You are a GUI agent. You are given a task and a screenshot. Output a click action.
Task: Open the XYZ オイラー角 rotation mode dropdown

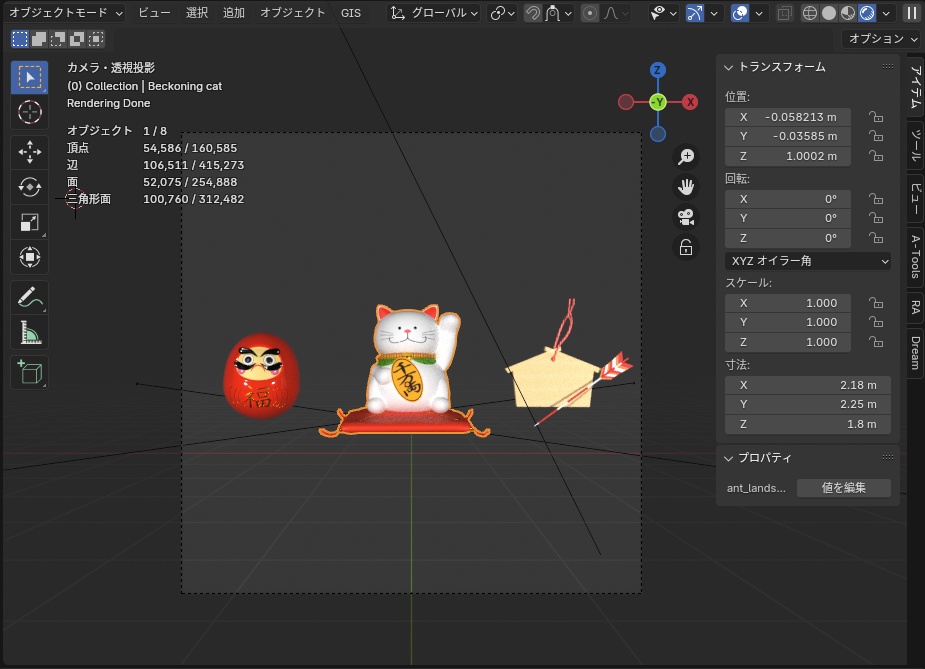806,260
